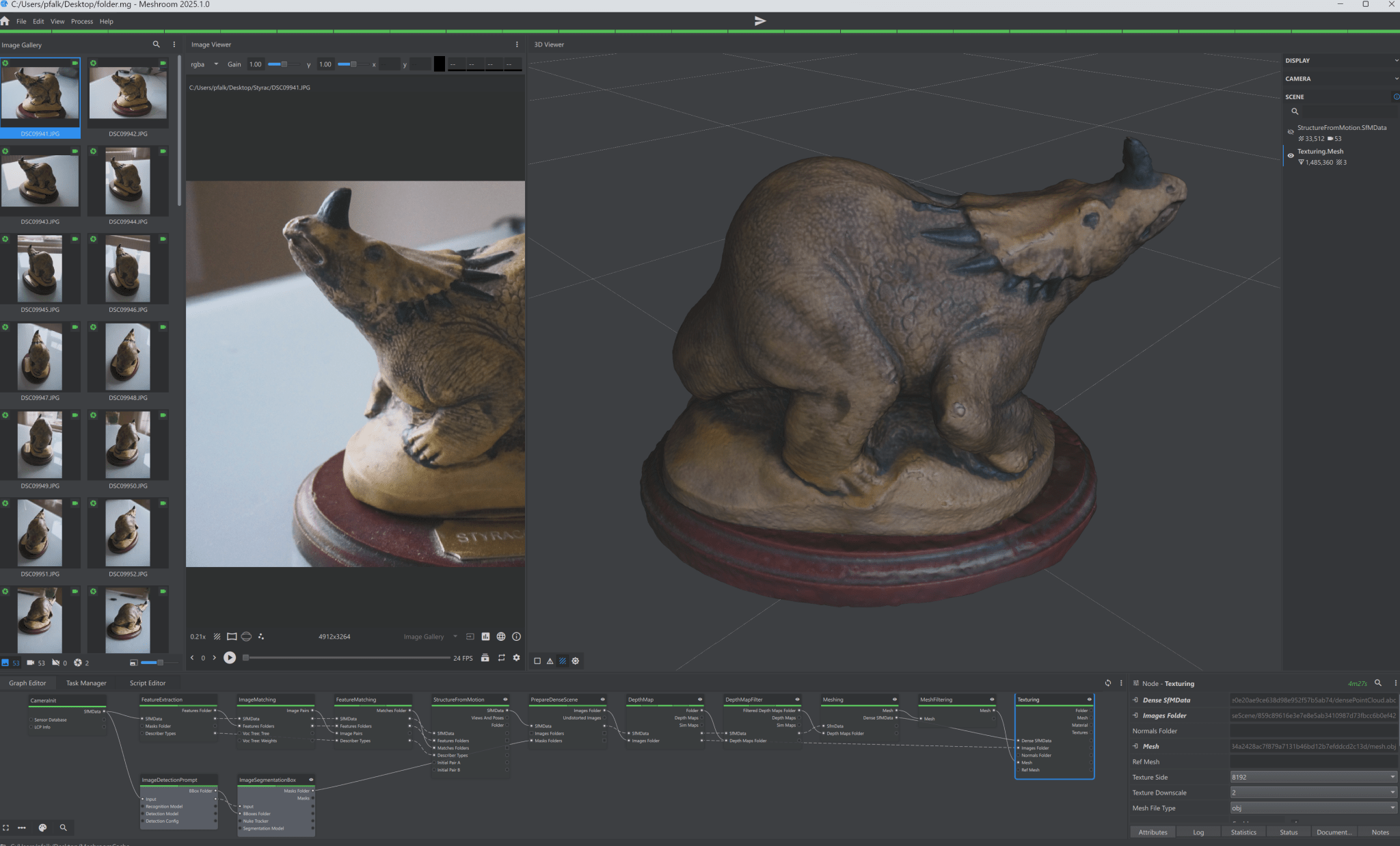
Task: Show StructureFromMotion.SfMData in scene
Action: (x=1291, y=132)
